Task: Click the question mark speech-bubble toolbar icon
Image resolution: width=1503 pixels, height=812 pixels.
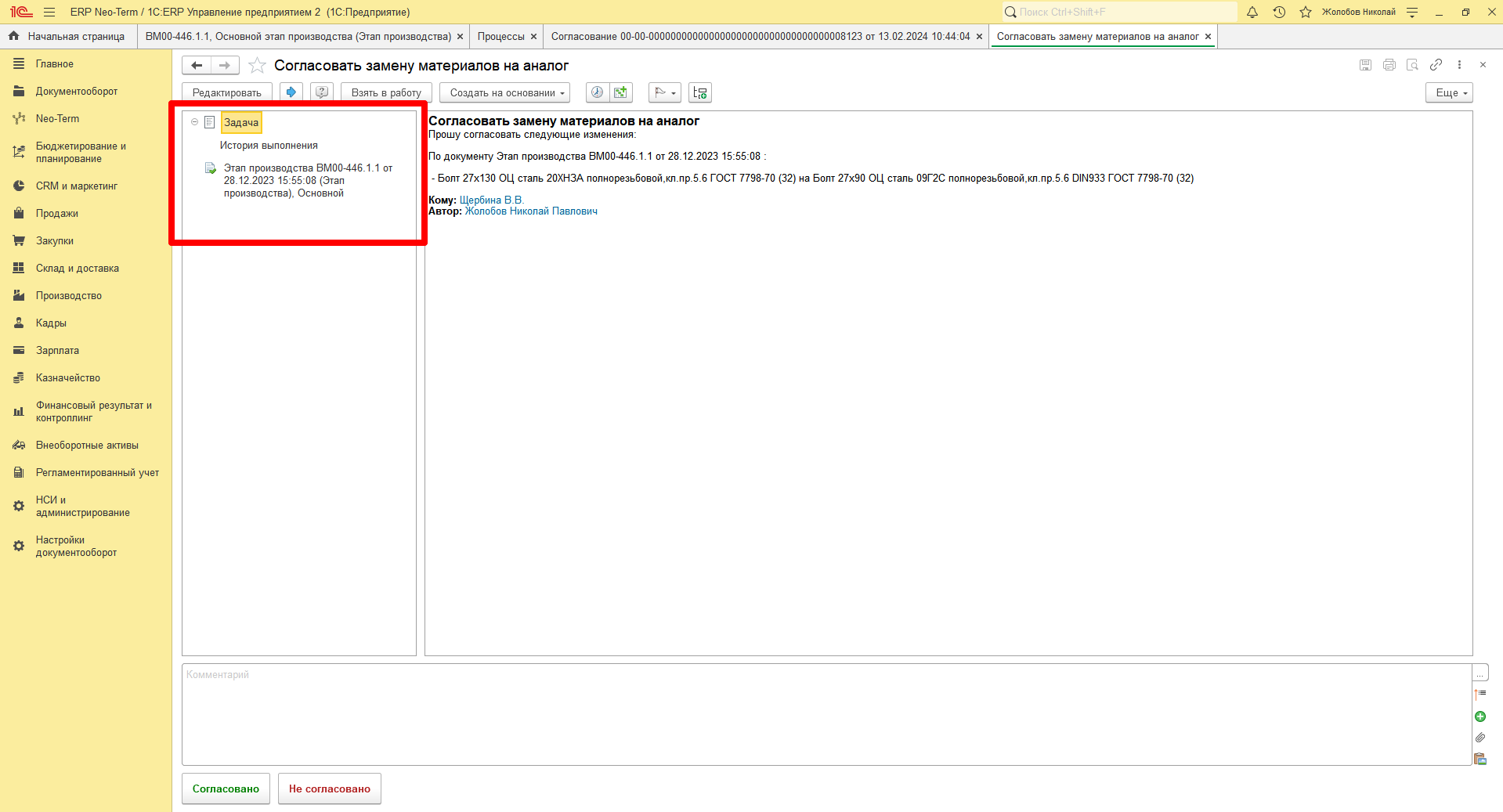Action: [322, 92]
